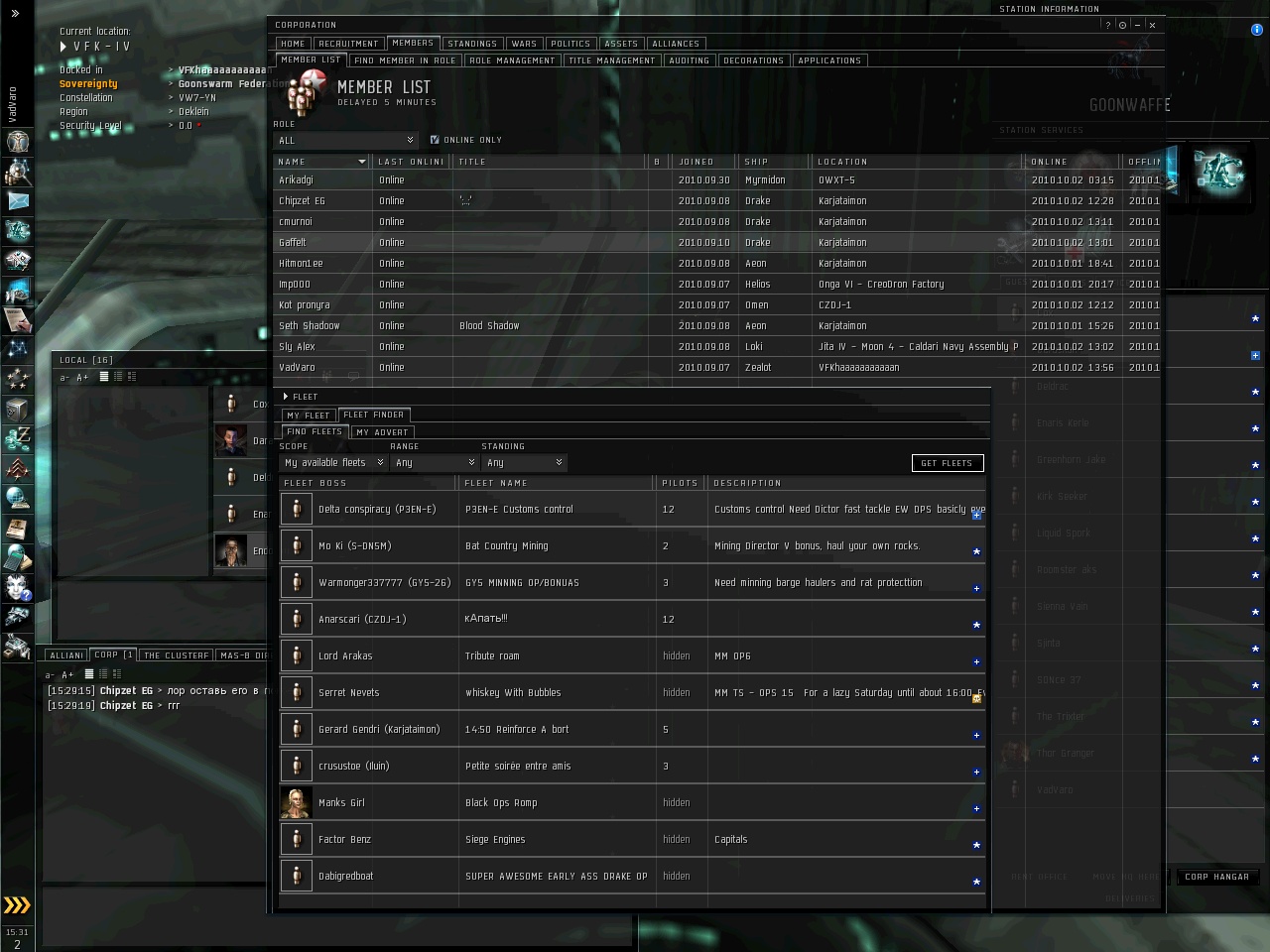The width and height of the screenshot is (1270, 952).
Task: Click the station information blue info icon
Action: click(x=1257, y=30)
